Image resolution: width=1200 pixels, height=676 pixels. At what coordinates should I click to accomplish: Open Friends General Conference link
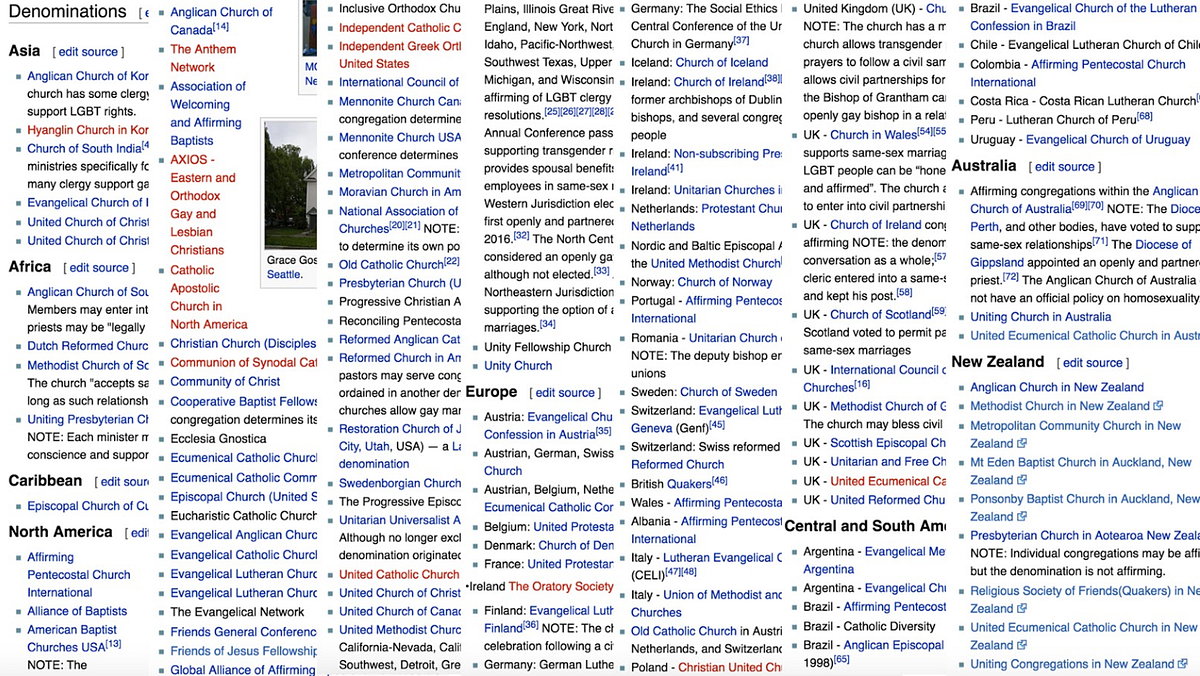tap(244, 632)
